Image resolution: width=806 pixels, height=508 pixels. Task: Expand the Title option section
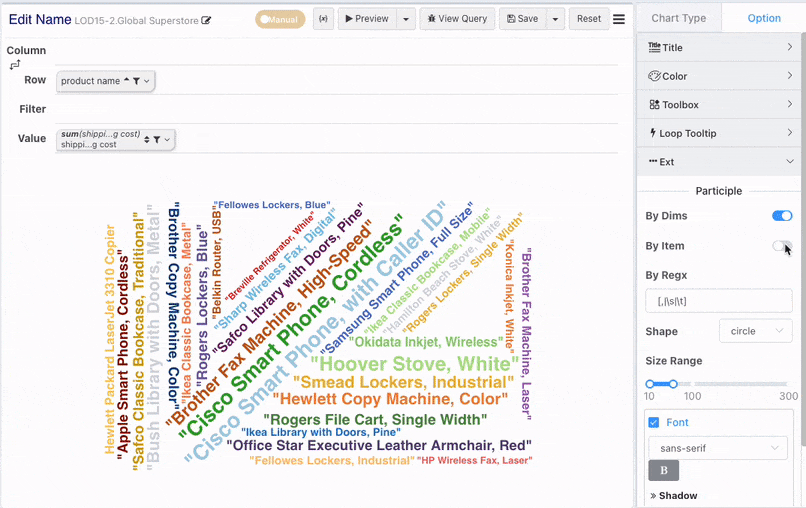point(719,47)
